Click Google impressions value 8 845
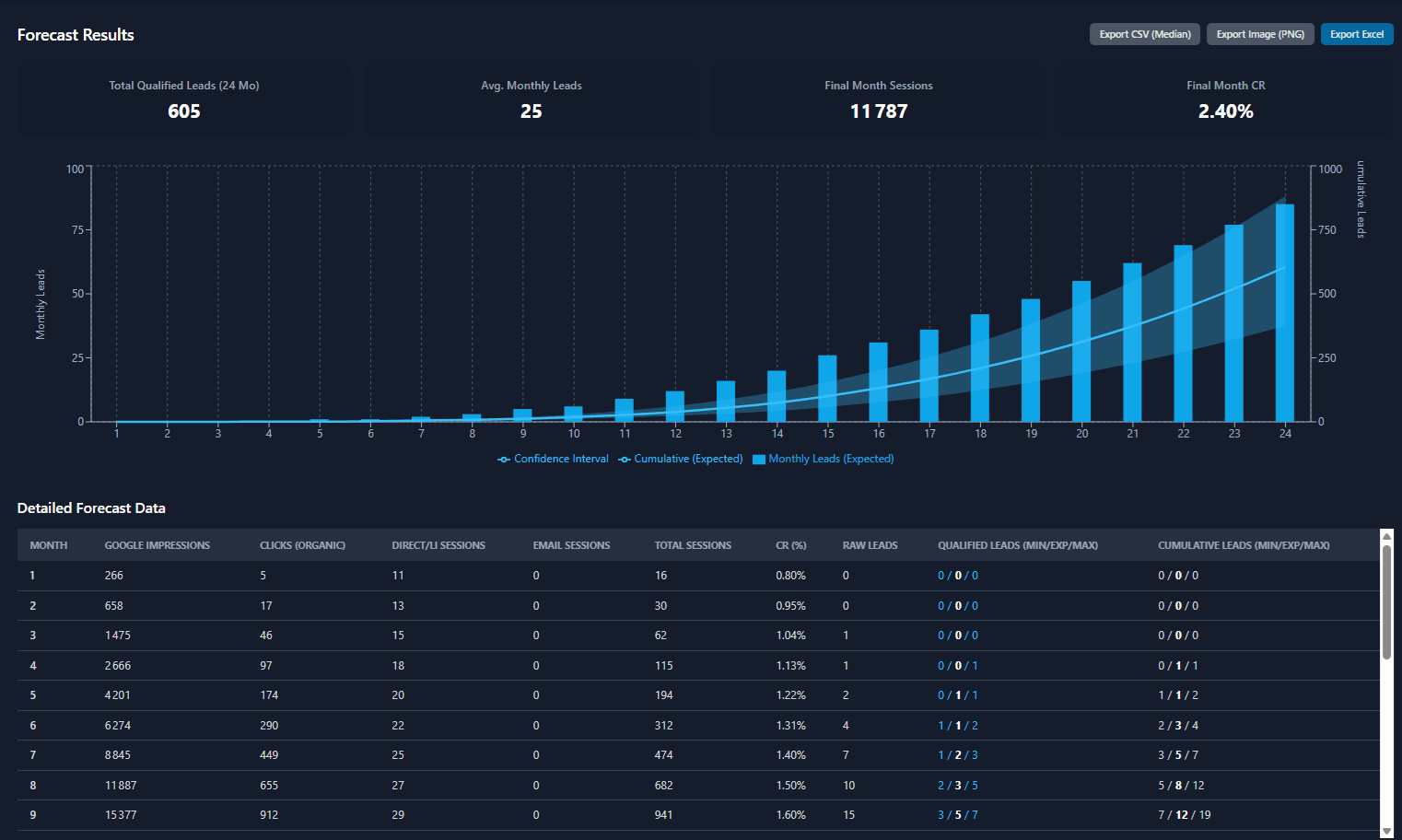The image size is (1402, 840). click(117, 755)
